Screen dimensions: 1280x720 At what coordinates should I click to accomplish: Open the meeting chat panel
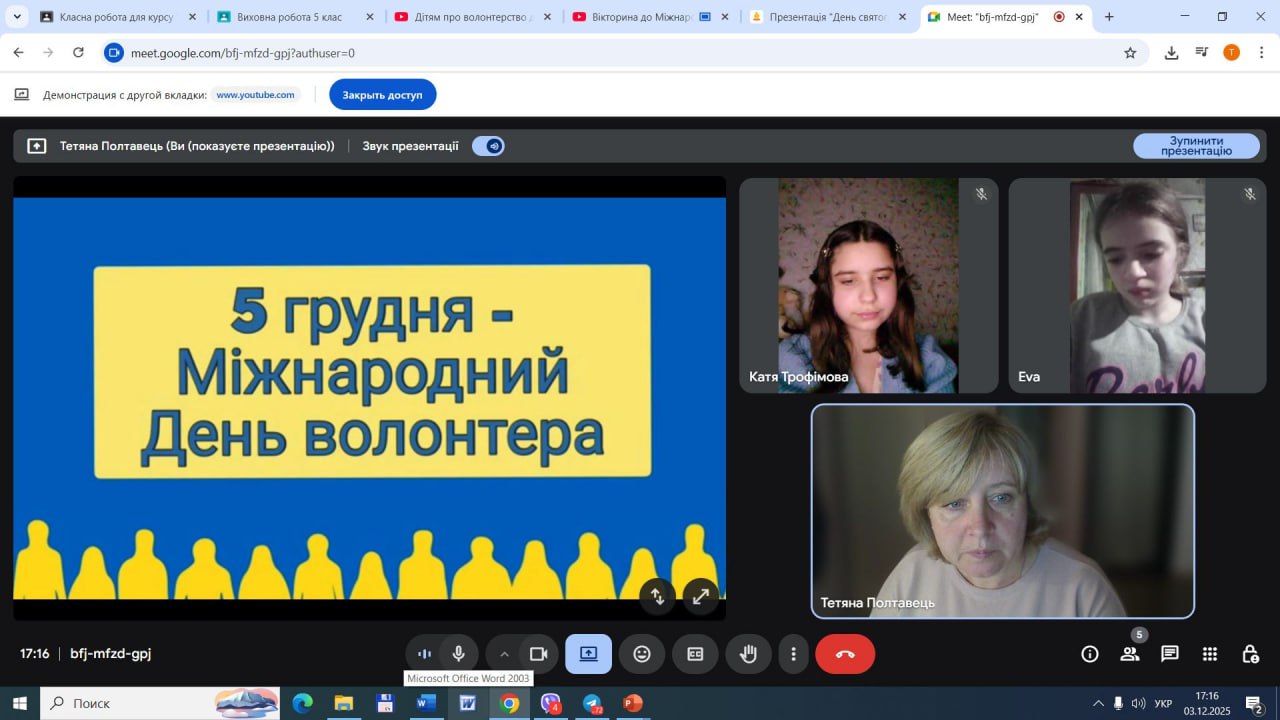[x=1169, y=654]
